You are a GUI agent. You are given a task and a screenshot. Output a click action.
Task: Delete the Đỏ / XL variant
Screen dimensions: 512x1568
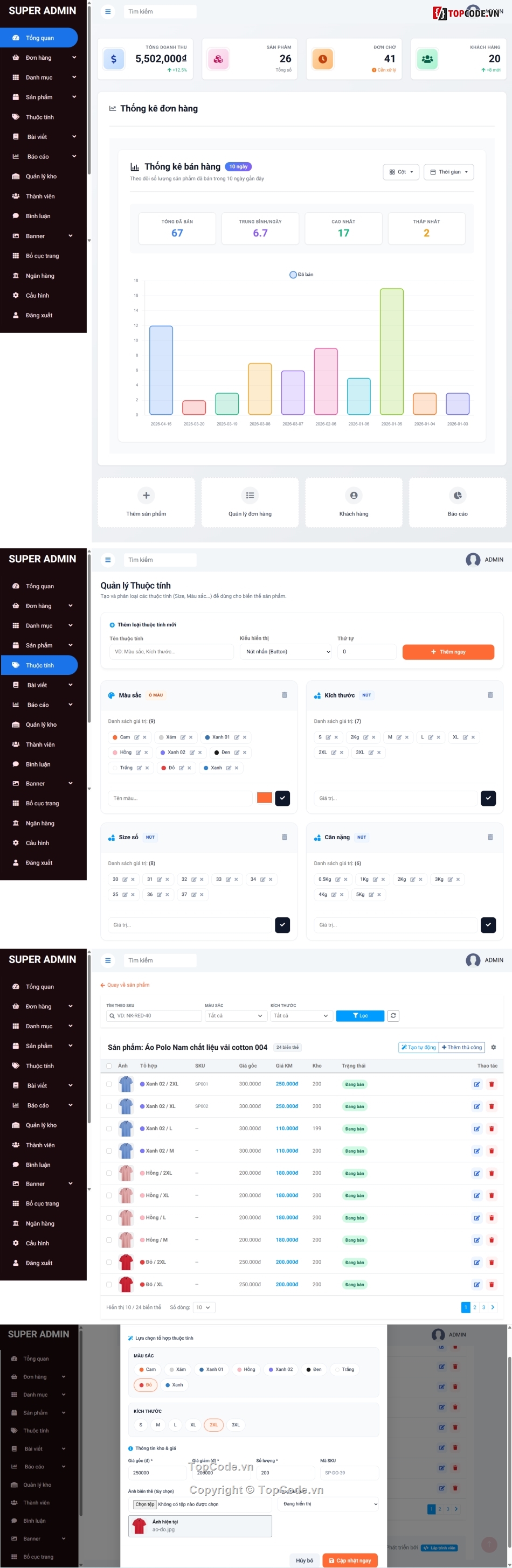pos(492,1284)
